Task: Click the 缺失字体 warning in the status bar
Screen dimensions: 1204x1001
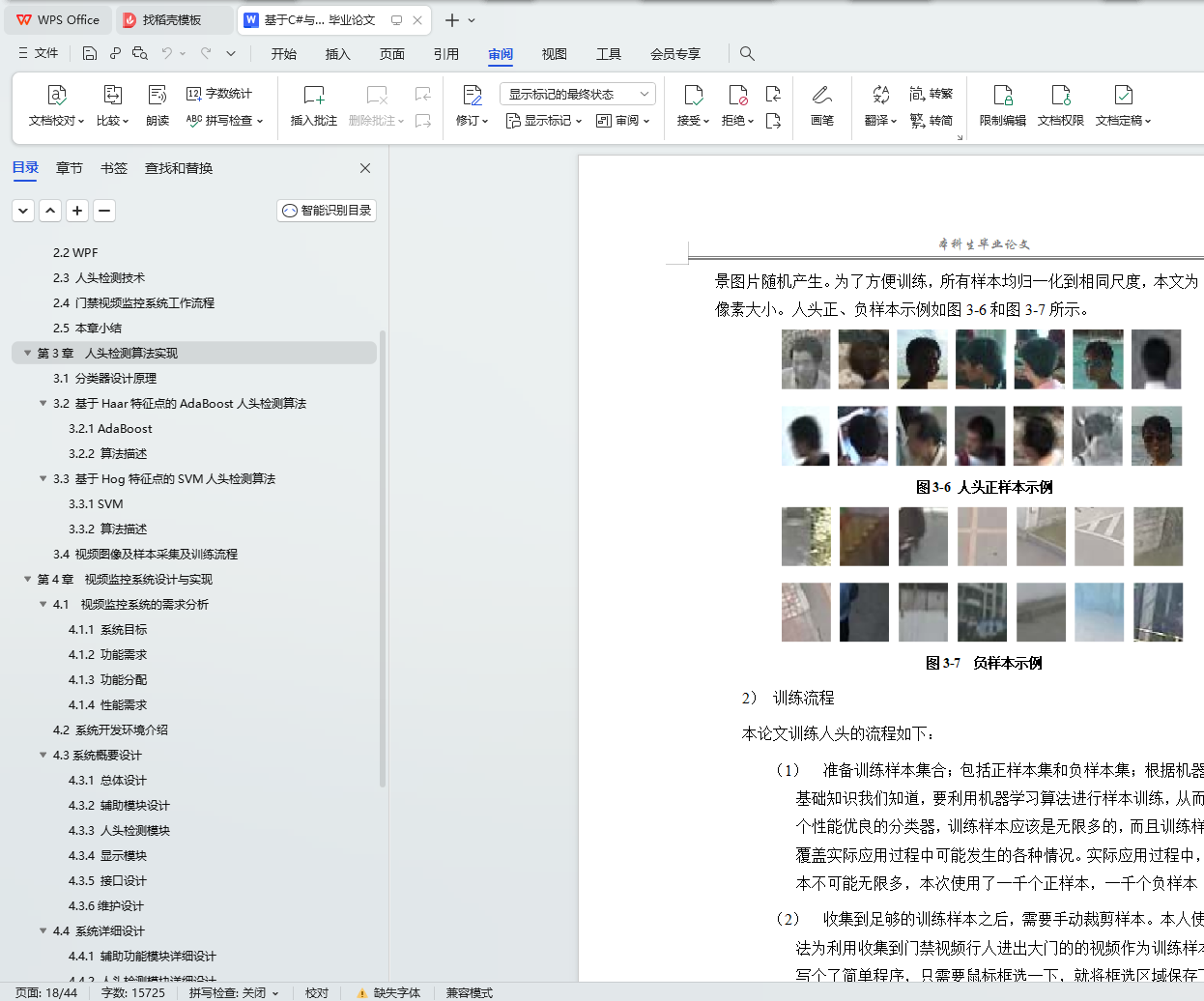Action: click(389, 992)
